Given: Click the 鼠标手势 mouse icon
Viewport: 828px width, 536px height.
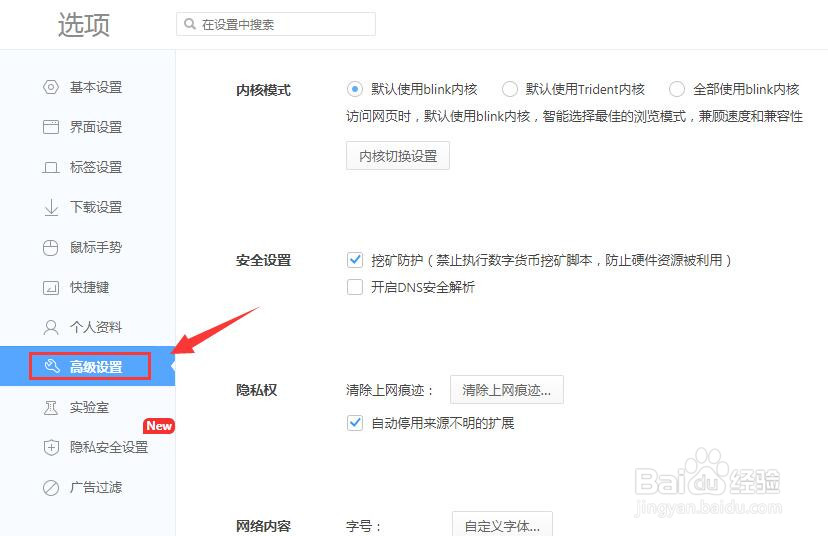Looking at the screenshot, I should click(51, 248).
